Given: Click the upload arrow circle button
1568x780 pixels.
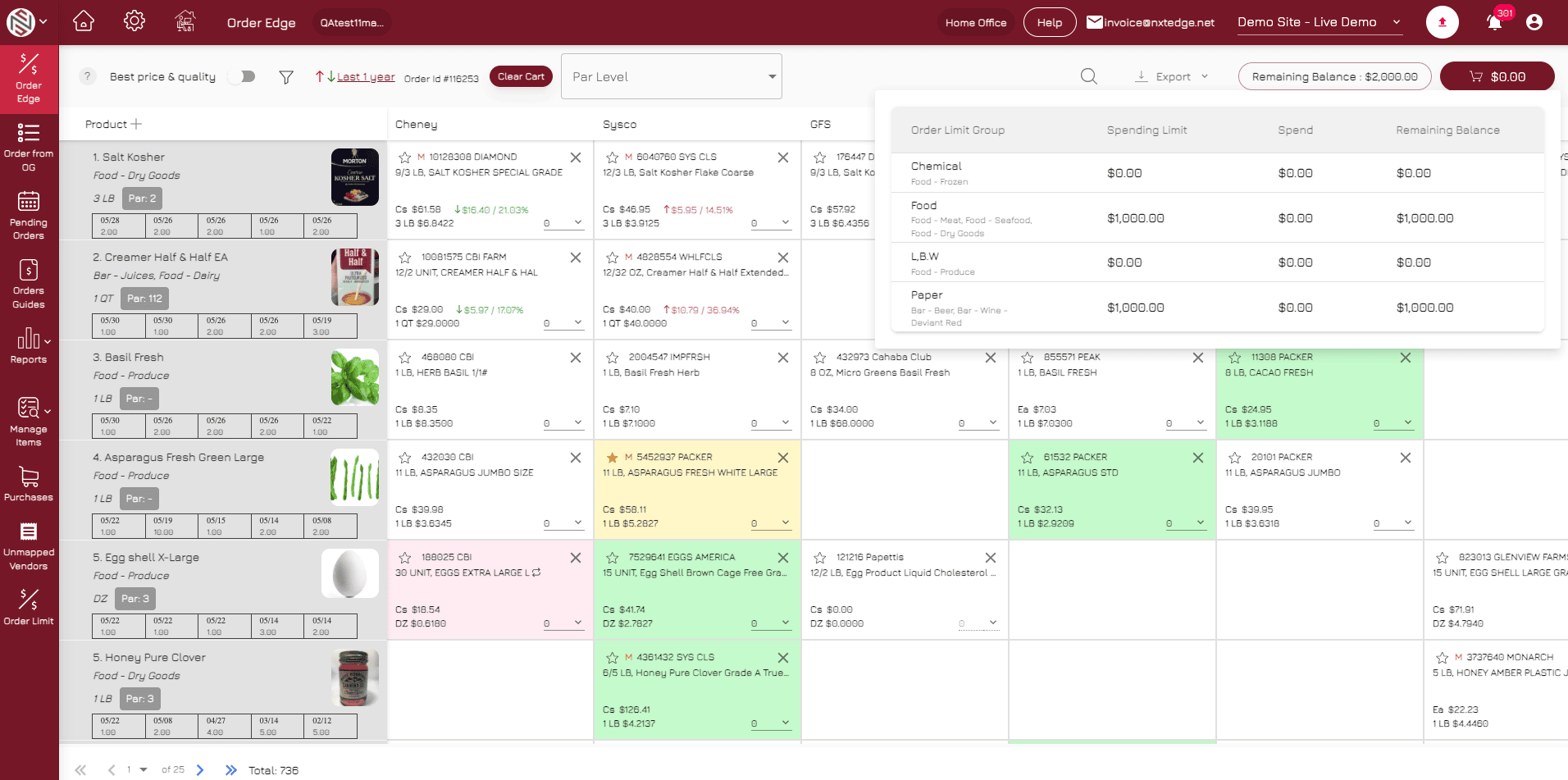Looking at the screenshot, I should point(1442,22).
